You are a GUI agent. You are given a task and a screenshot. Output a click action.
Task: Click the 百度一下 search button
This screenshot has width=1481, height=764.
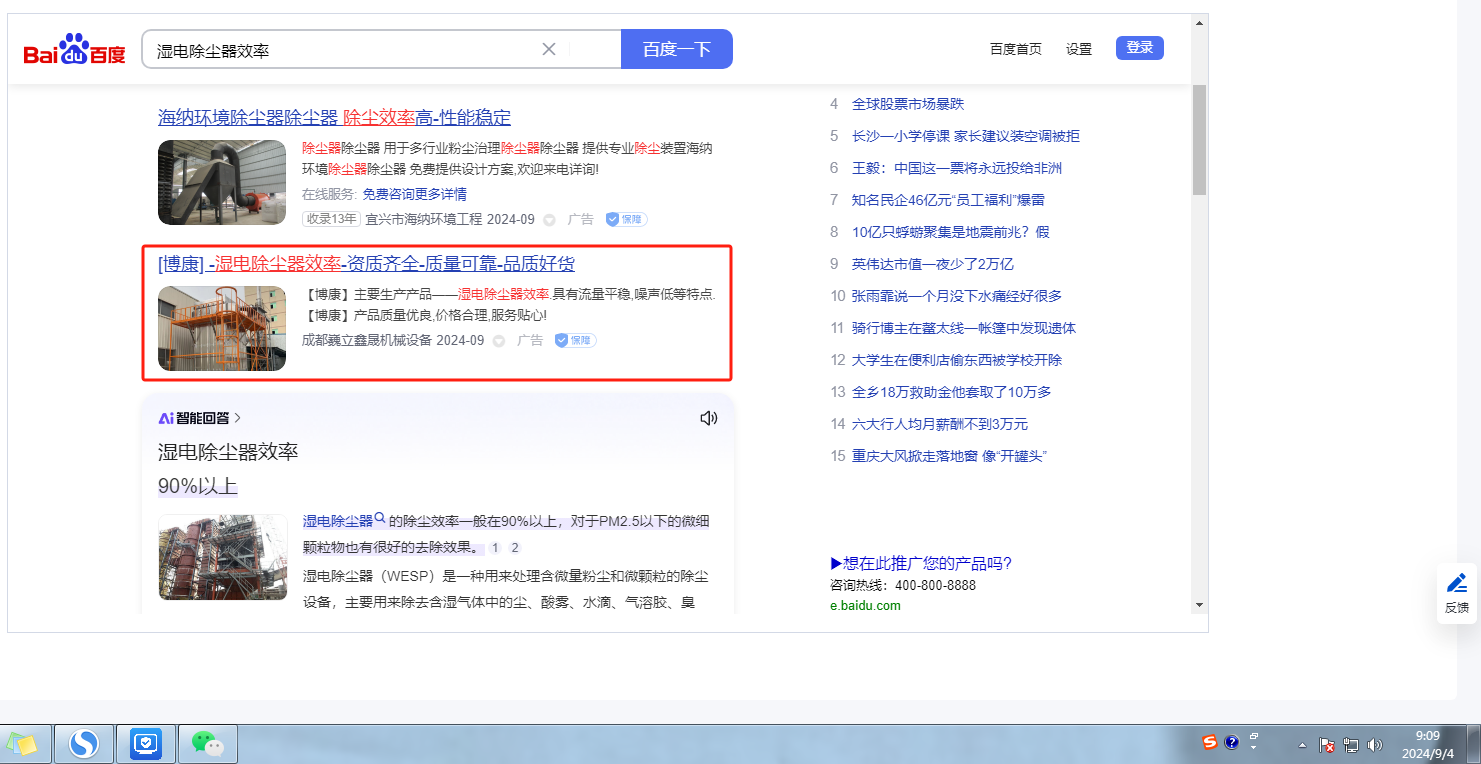(676, 49)
